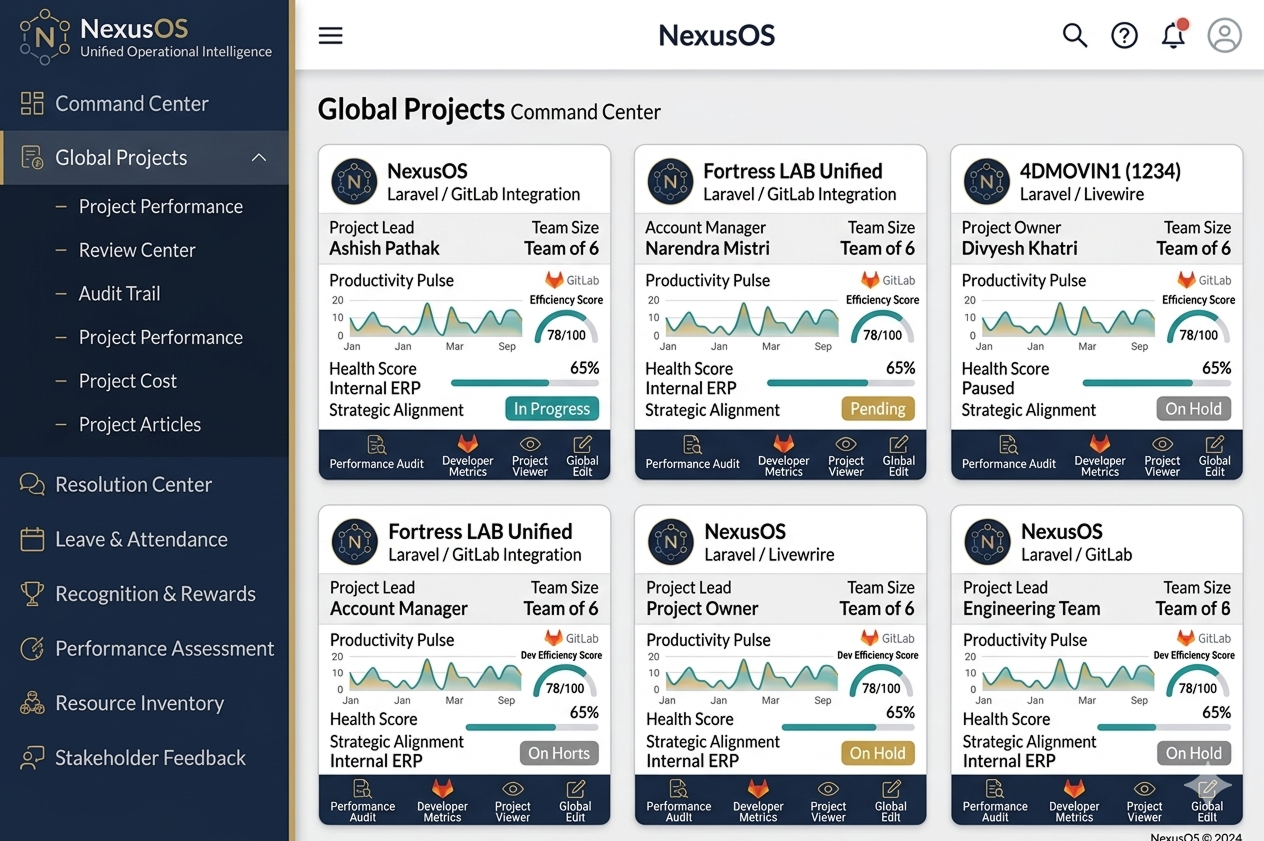The image size is (1264, 841).
Task: Open Leave & Attendance in sidebar
Action: pos(141,539)
